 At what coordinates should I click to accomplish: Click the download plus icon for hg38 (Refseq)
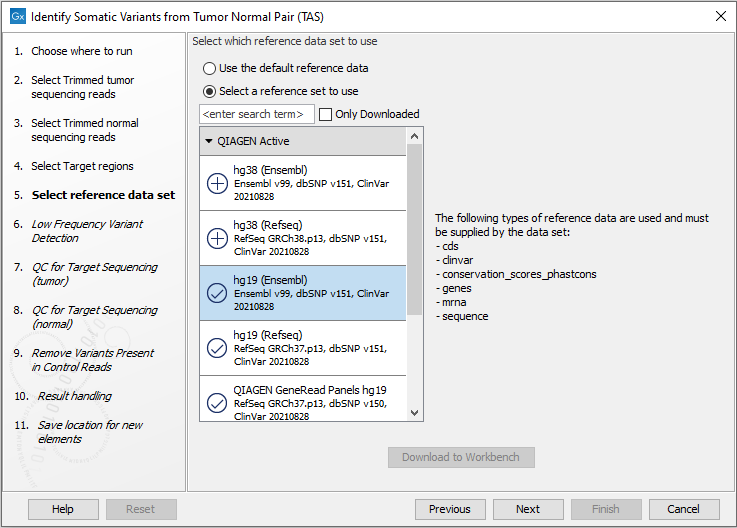pos(217,238)
